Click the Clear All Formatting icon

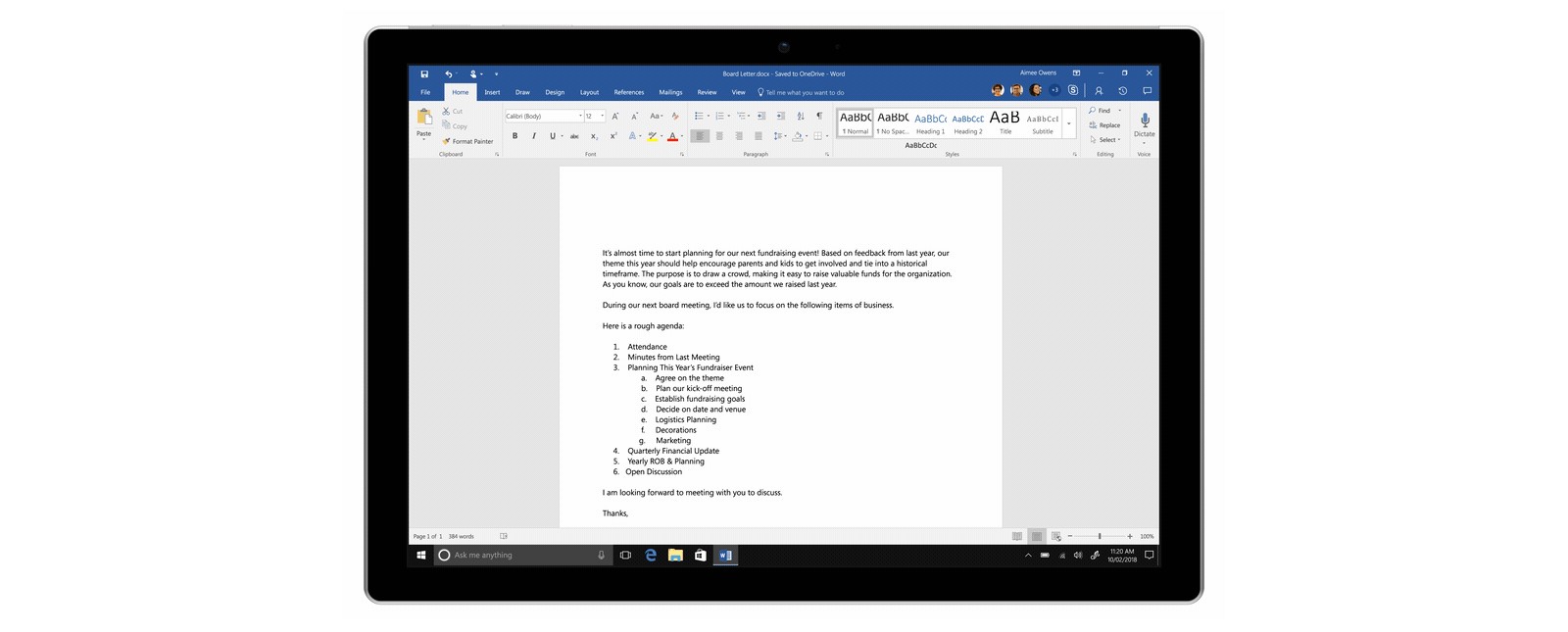coord(674,116)
